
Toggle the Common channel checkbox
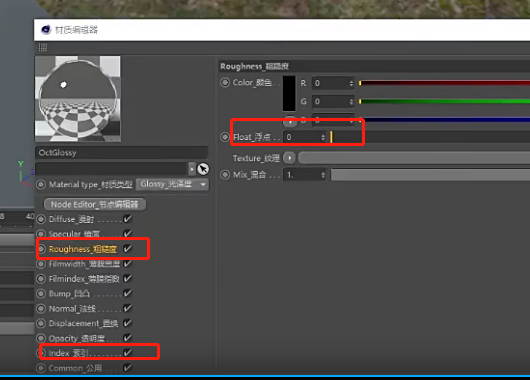click(127, 367)
